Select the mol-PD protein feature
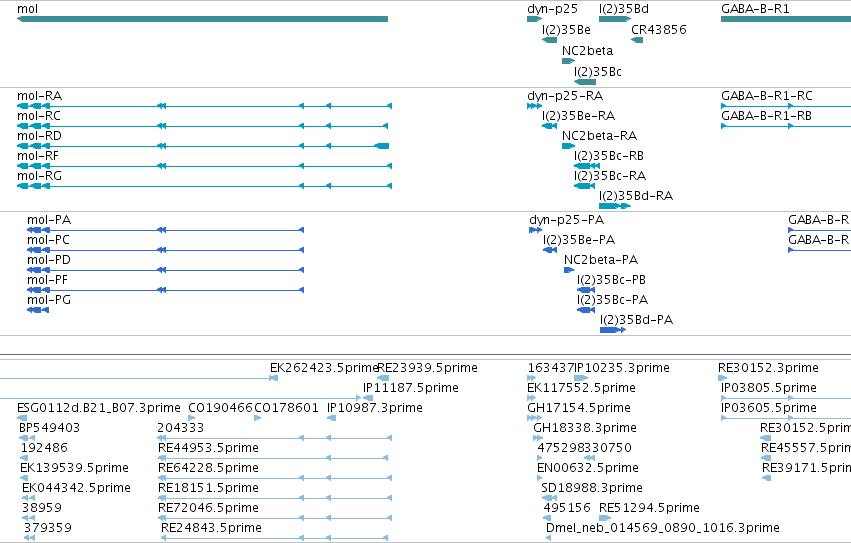 tap(166, 270)
